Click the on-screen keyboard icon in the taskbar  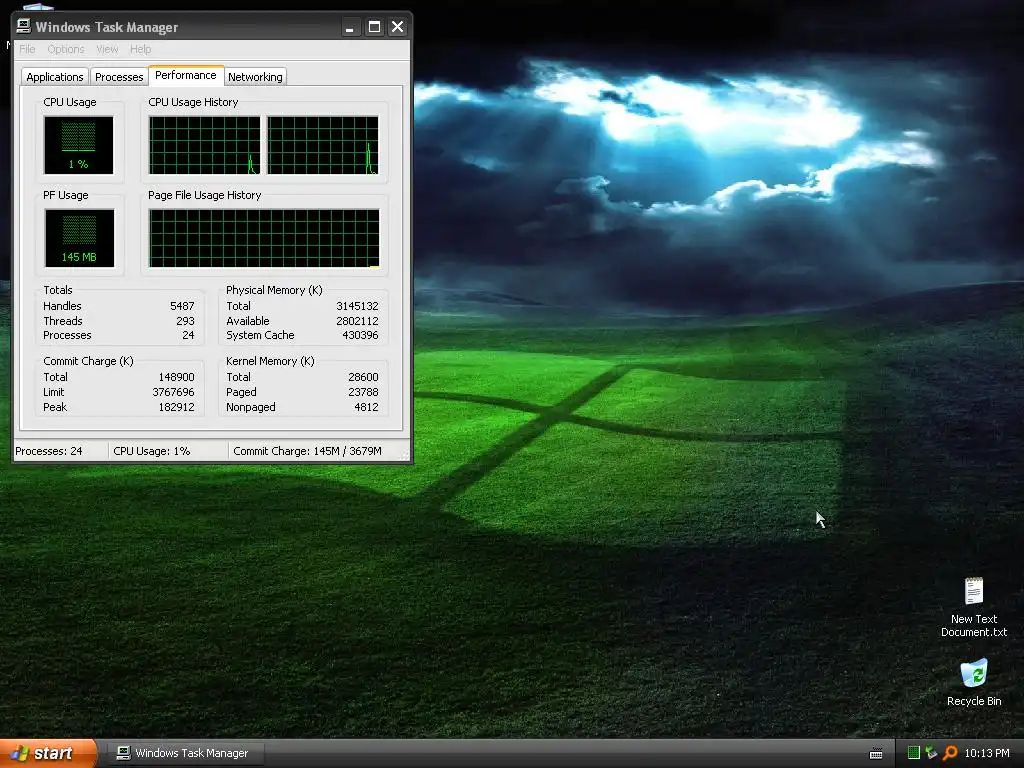pos(876,754)
